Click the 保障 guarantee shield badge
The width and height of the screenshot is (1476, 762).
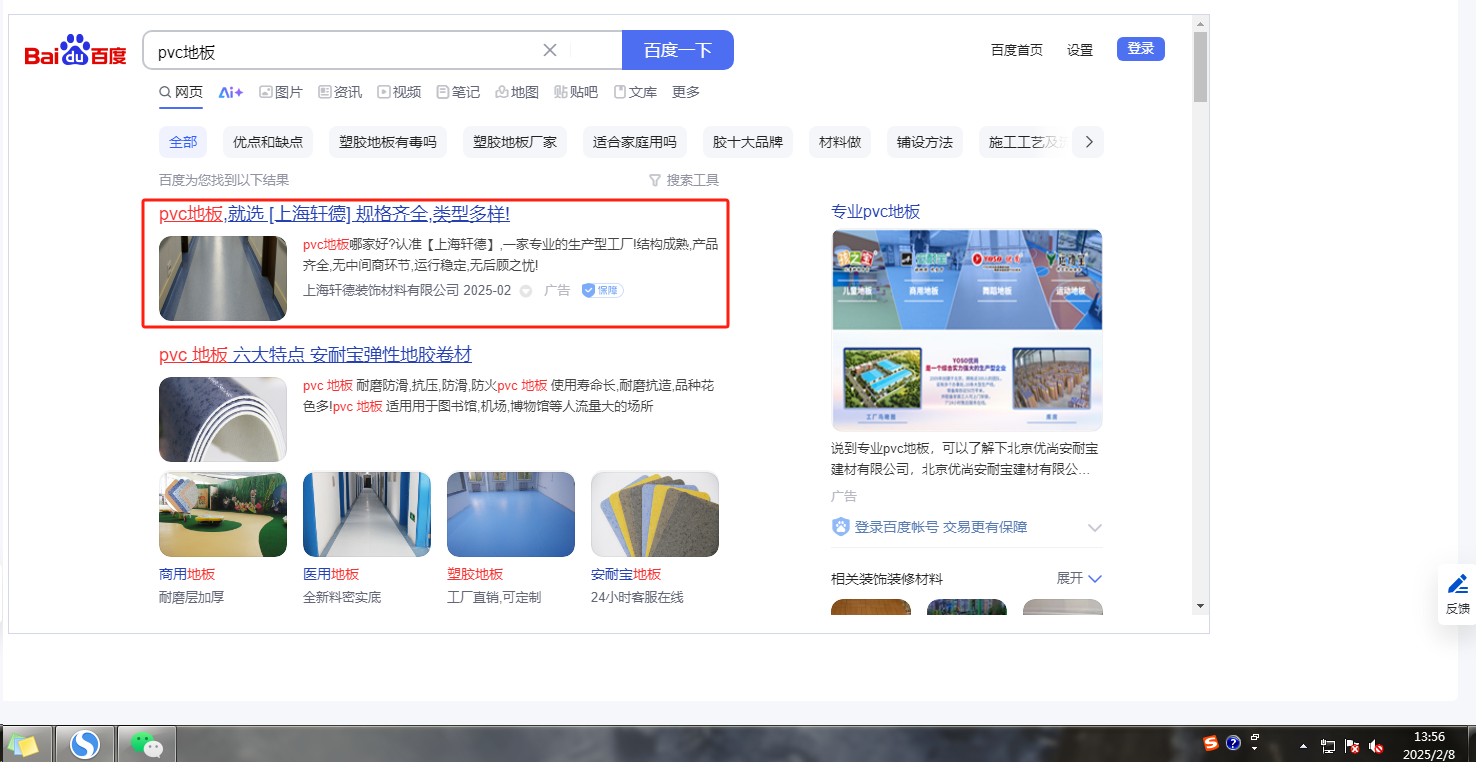click(603, 290)
